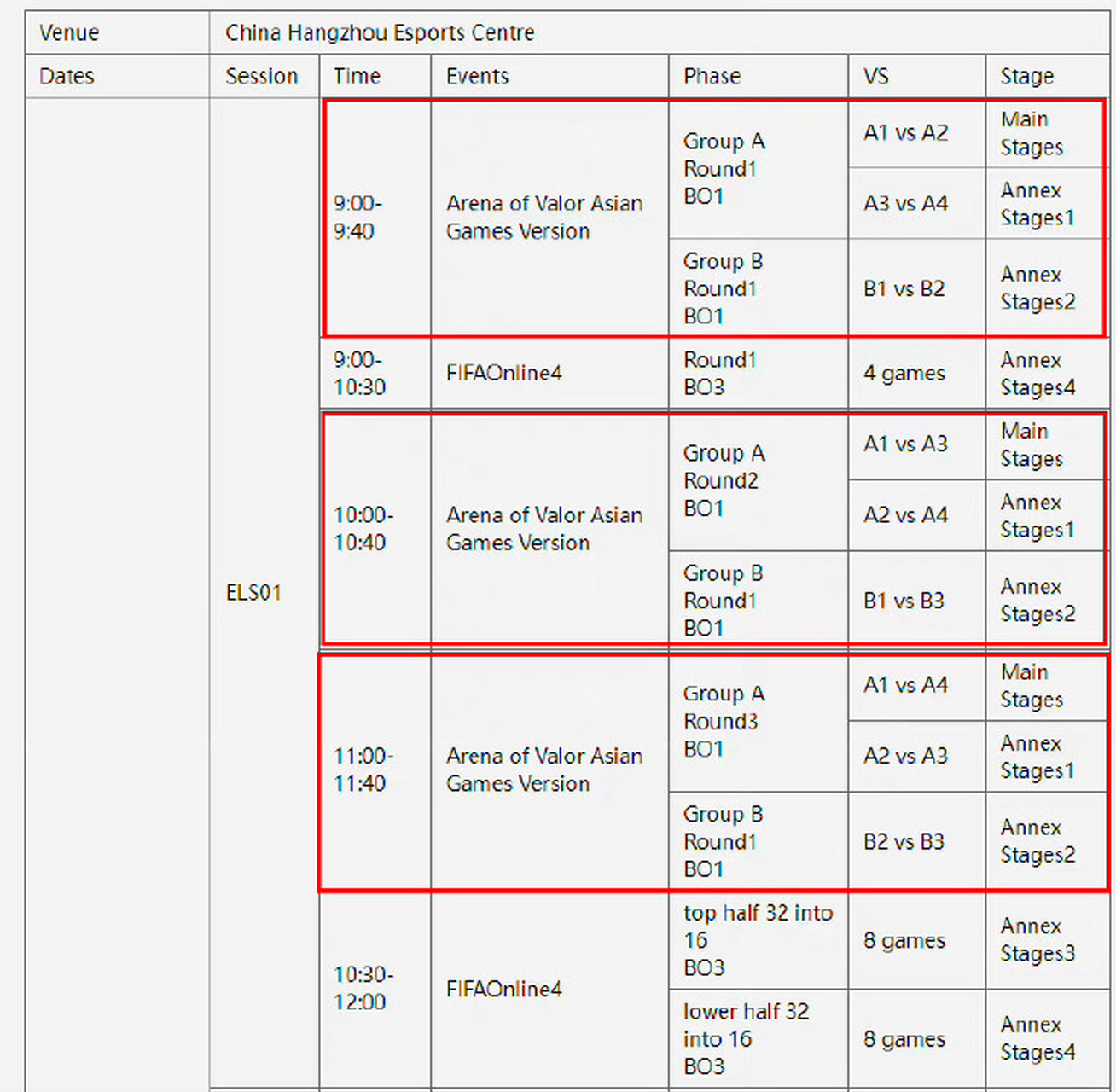1116x1092 pixels.
Task: Select the "9:00-10:30" time cell
Action: 375,374
